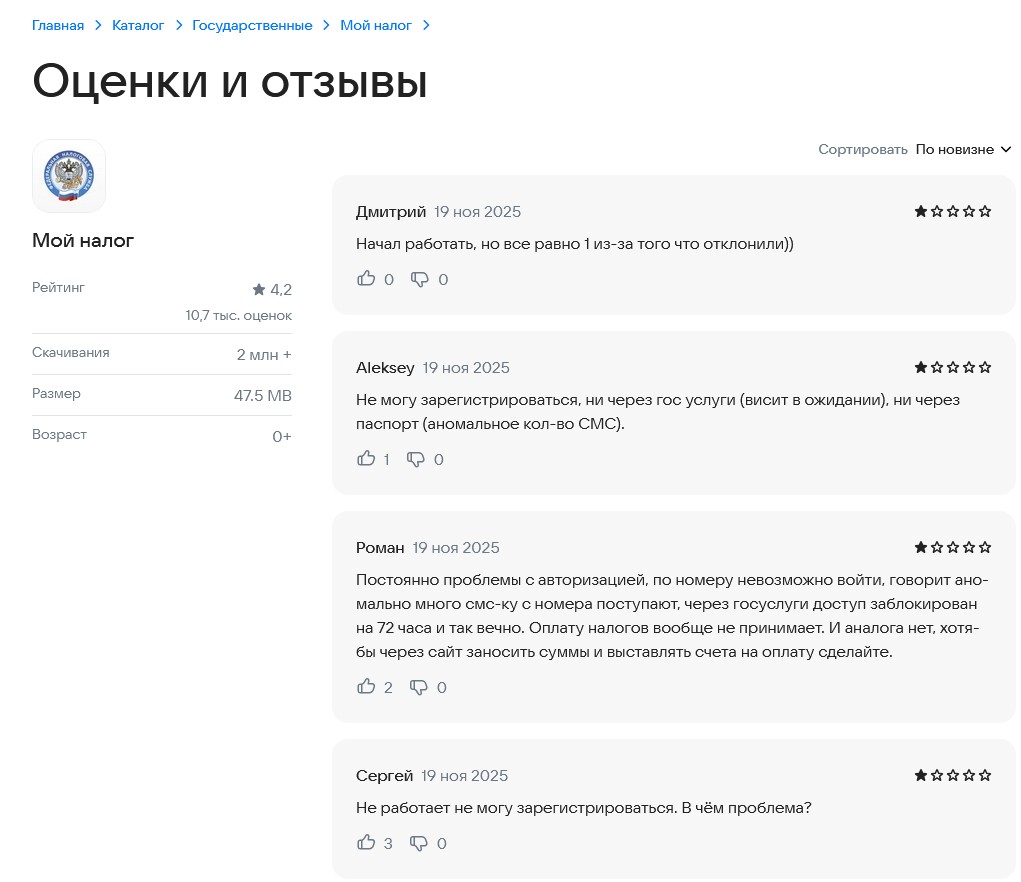Image resolution: width=1021 pixels, height=882 pixels.
Task: Click the 10,7 тыс. оценок count
Action: point(238,315)
